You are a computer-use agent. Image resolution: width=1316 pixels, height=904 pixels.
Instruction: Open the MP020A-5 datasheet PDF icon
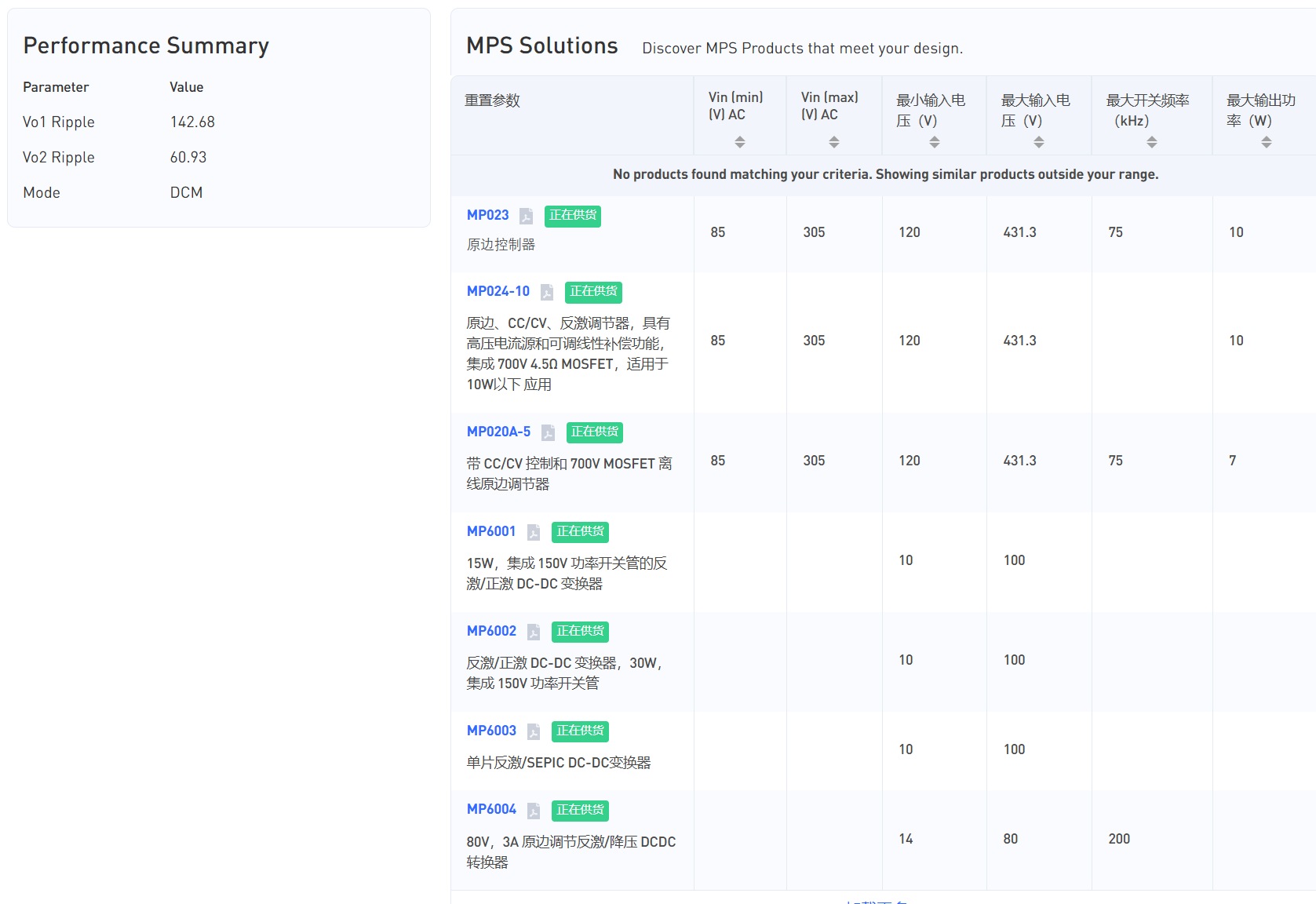pyautogui.click(x=548, y=432)
